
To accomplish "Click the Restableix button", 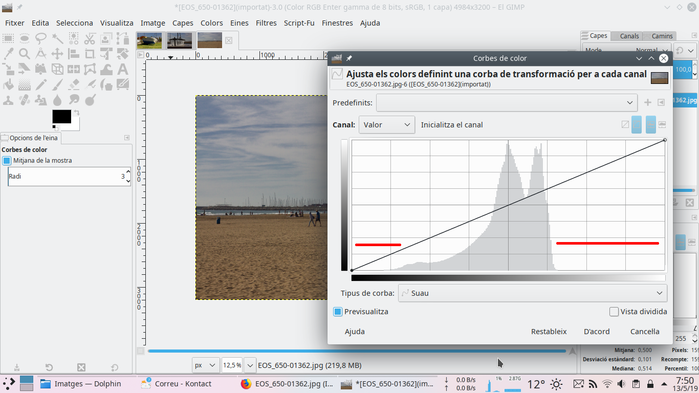I will click(549, 332).
